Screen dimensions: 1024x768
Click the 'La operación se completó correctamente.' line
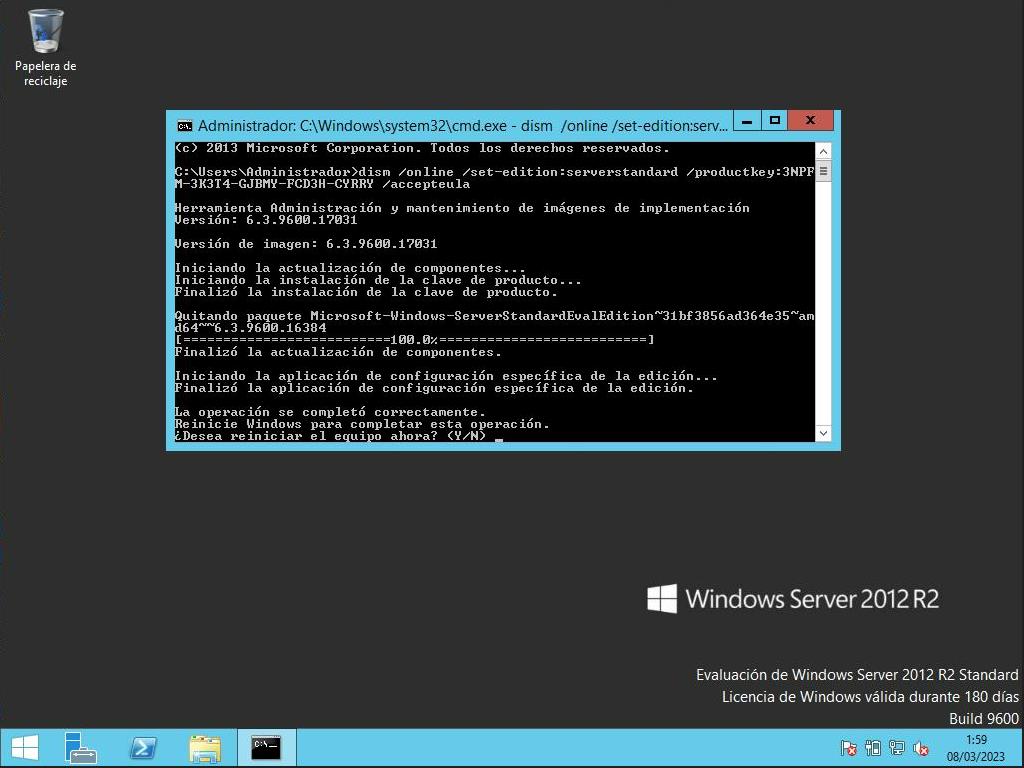330,412
